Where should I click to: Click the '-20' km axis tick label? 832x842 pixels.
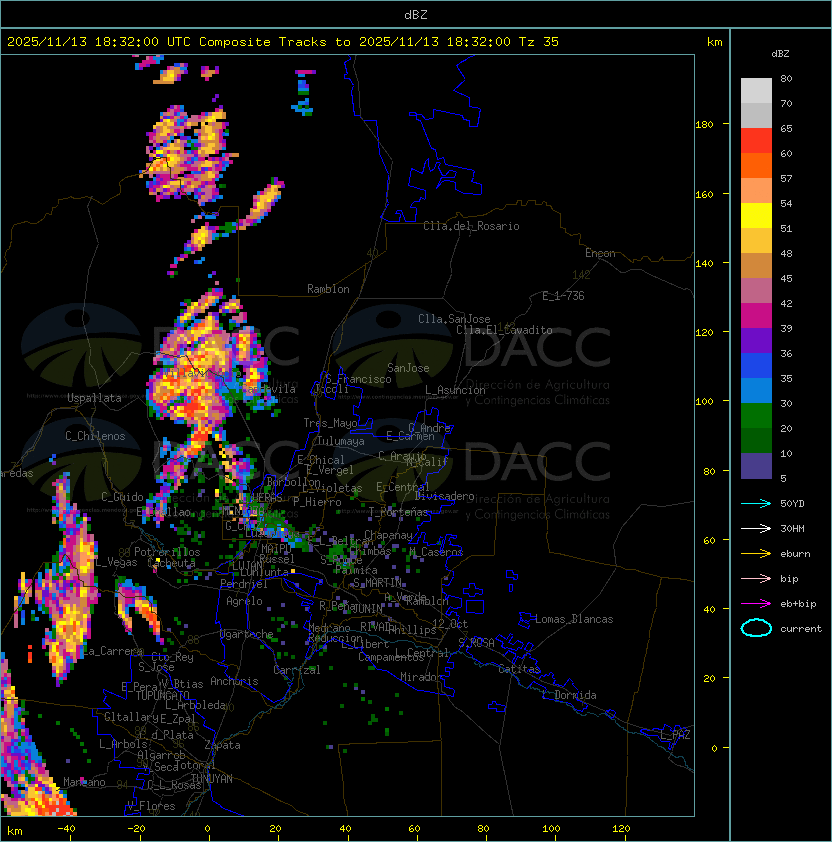[136, 829]
